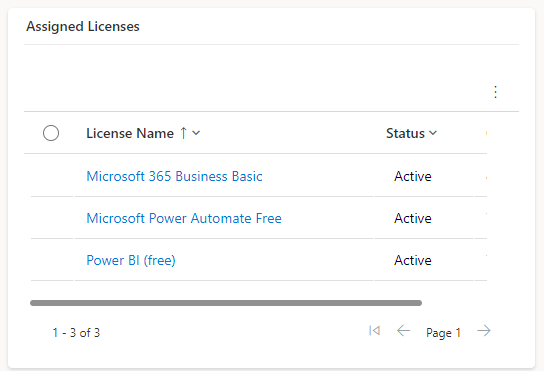Viewport: 544px width, 371px height.
Task: Open the Microsoft 365 Business Basic license
Action: (174, 176)
